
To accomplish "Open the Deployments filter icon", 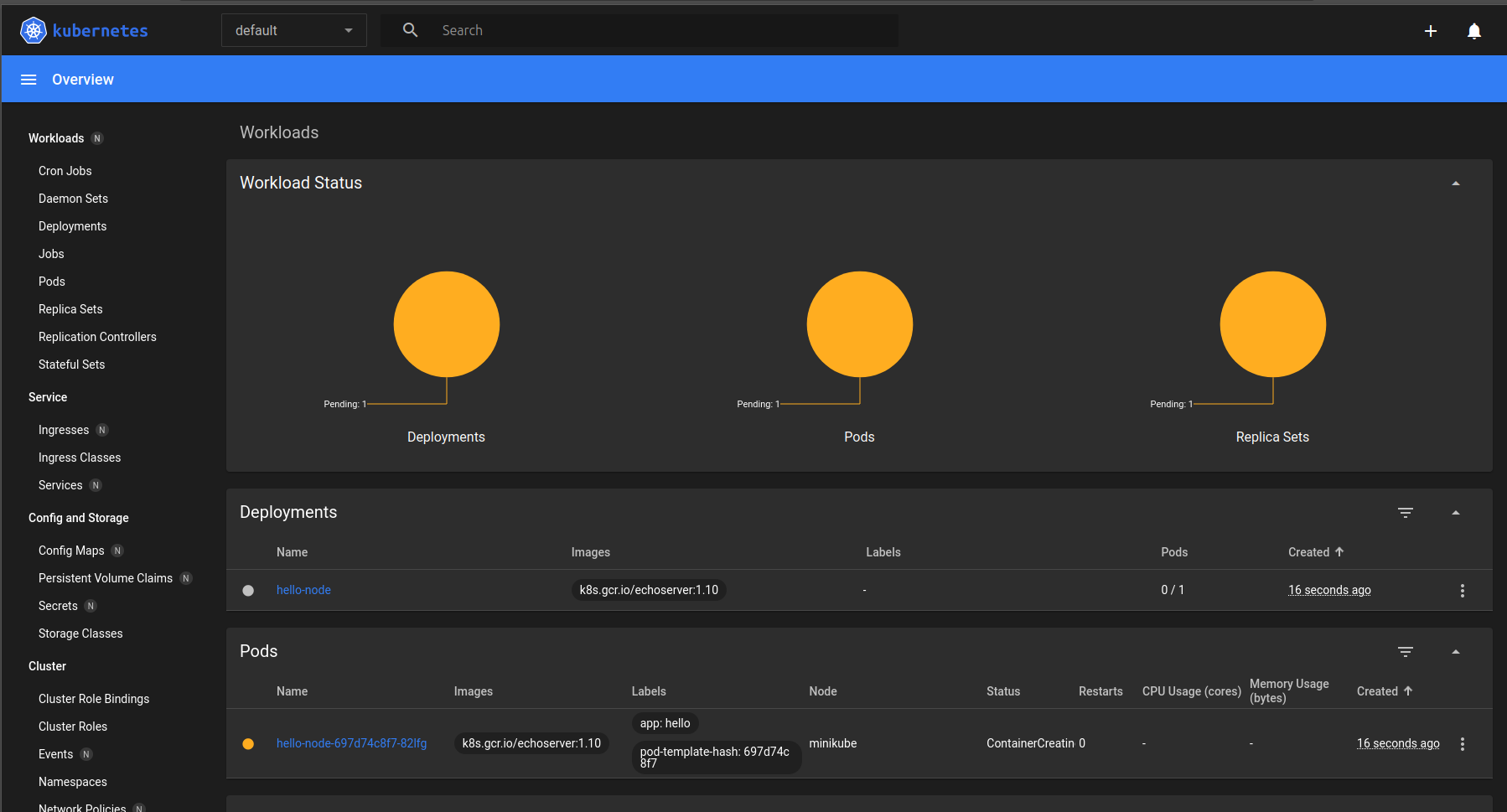I will (x=1406, y=512).
